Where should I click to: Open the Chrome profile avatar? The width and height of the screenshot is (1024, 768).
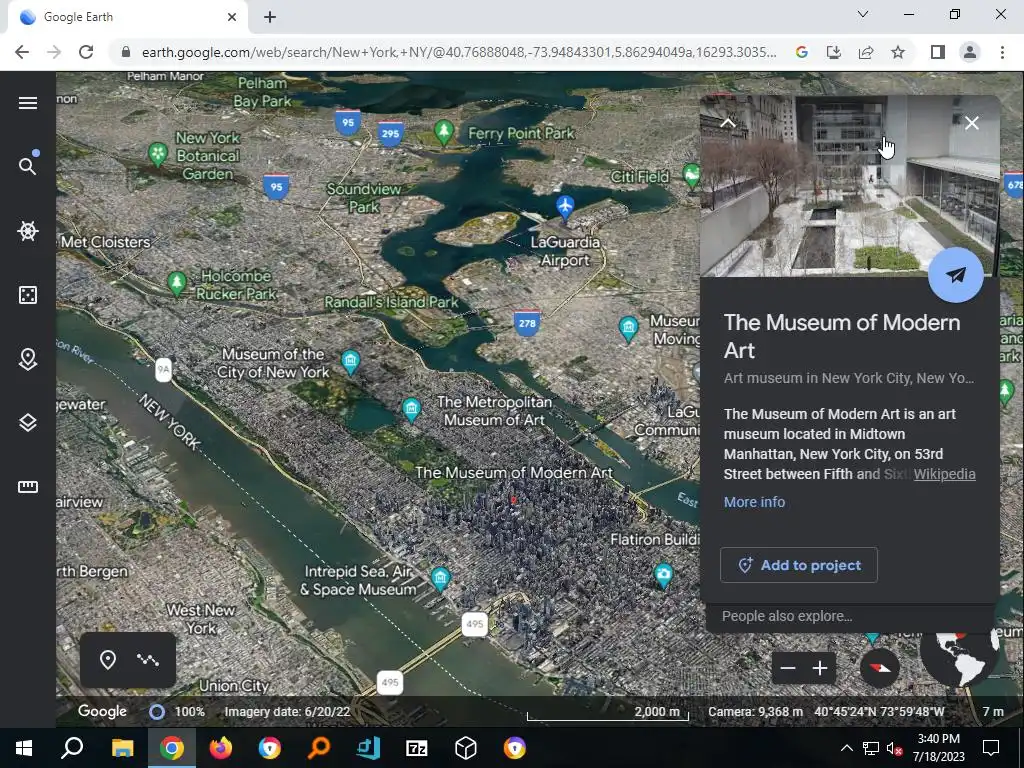970,52
